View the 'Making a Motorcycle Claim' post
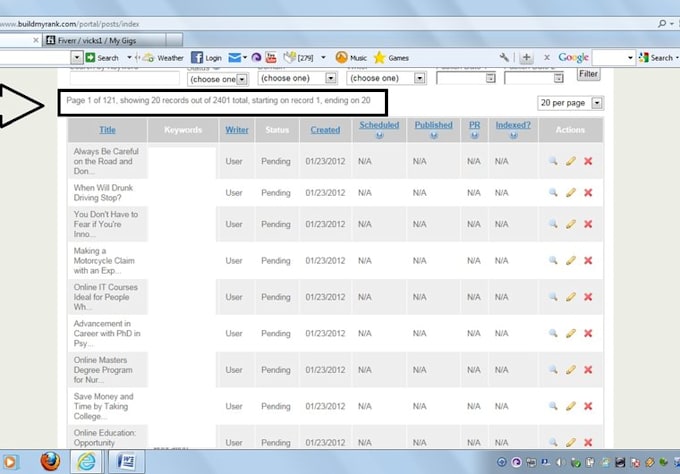The image size is (680, 474). [553, 261]
